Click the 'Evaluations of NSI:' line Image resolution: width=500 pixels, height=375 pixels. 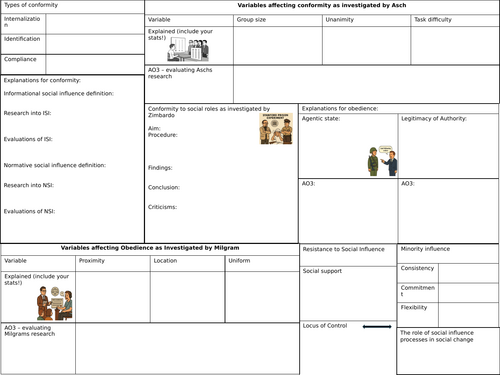[29, 211]
